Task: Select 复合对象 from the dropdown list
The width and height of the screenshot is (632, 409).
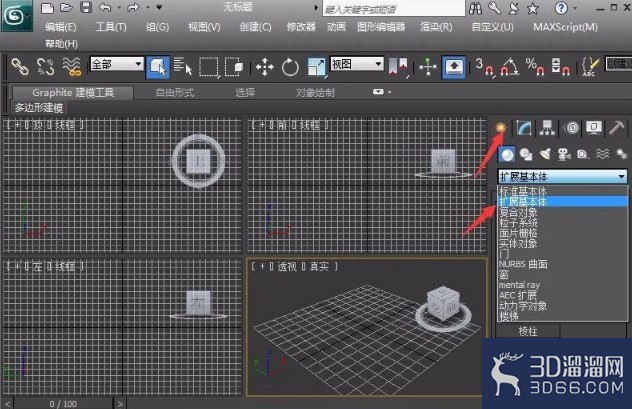Action: point(562,212)
